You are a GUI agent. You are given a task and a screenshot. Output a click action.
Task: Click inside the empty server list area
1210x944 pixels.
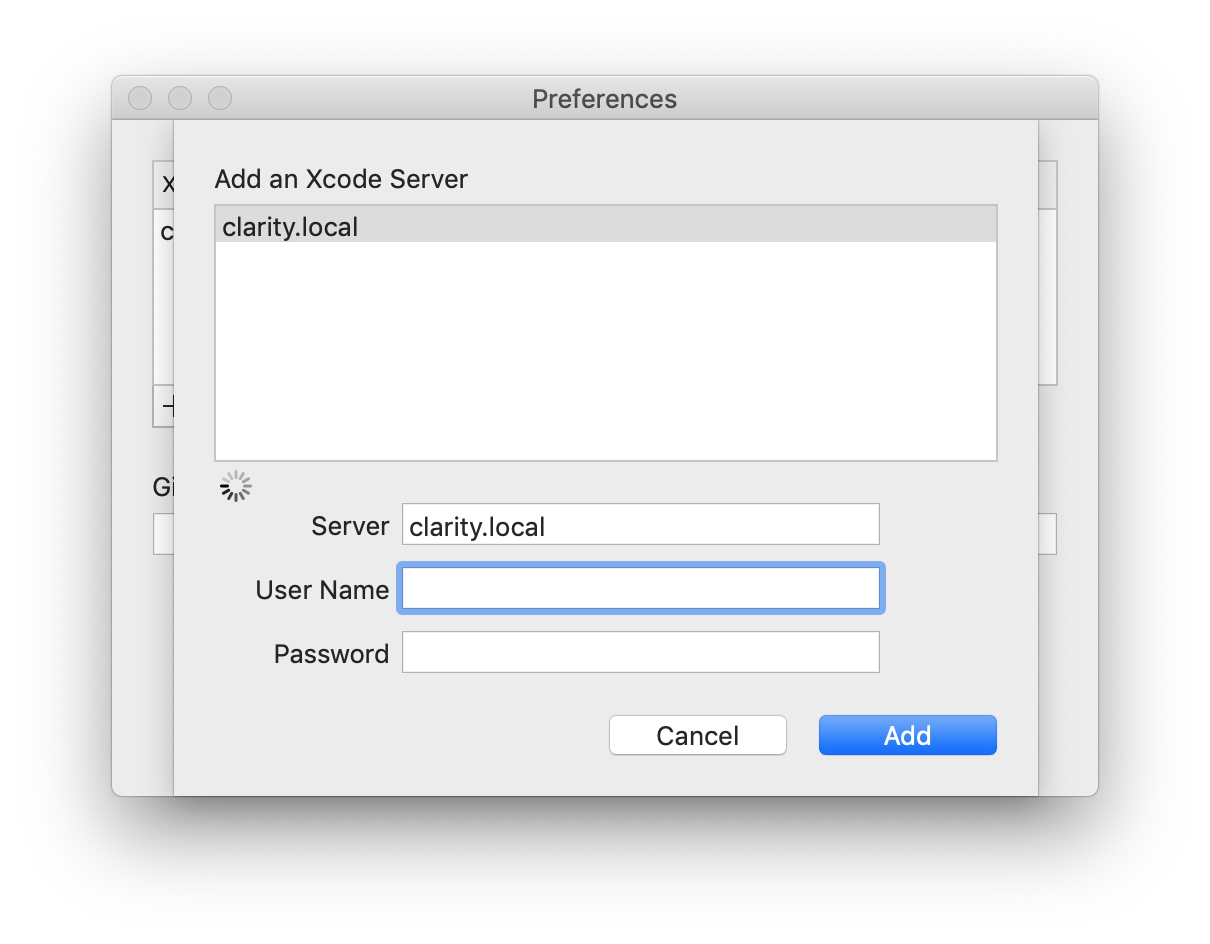coord(605,350)
